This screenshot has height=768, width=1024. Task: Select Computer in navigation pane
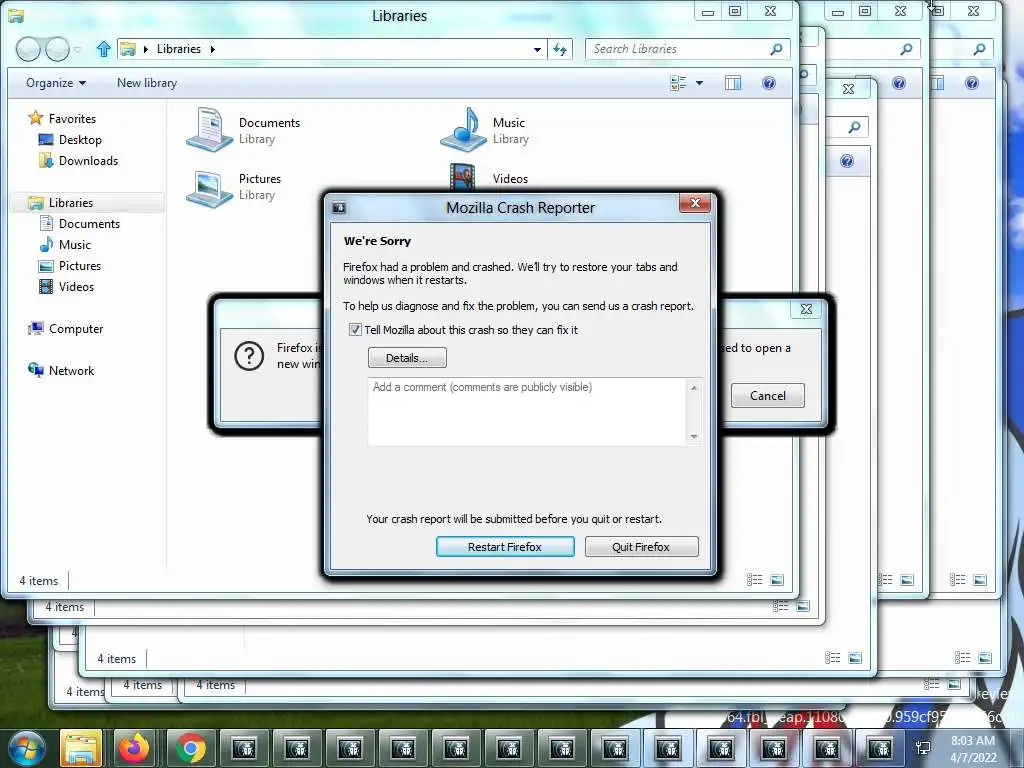click(65, 328)
